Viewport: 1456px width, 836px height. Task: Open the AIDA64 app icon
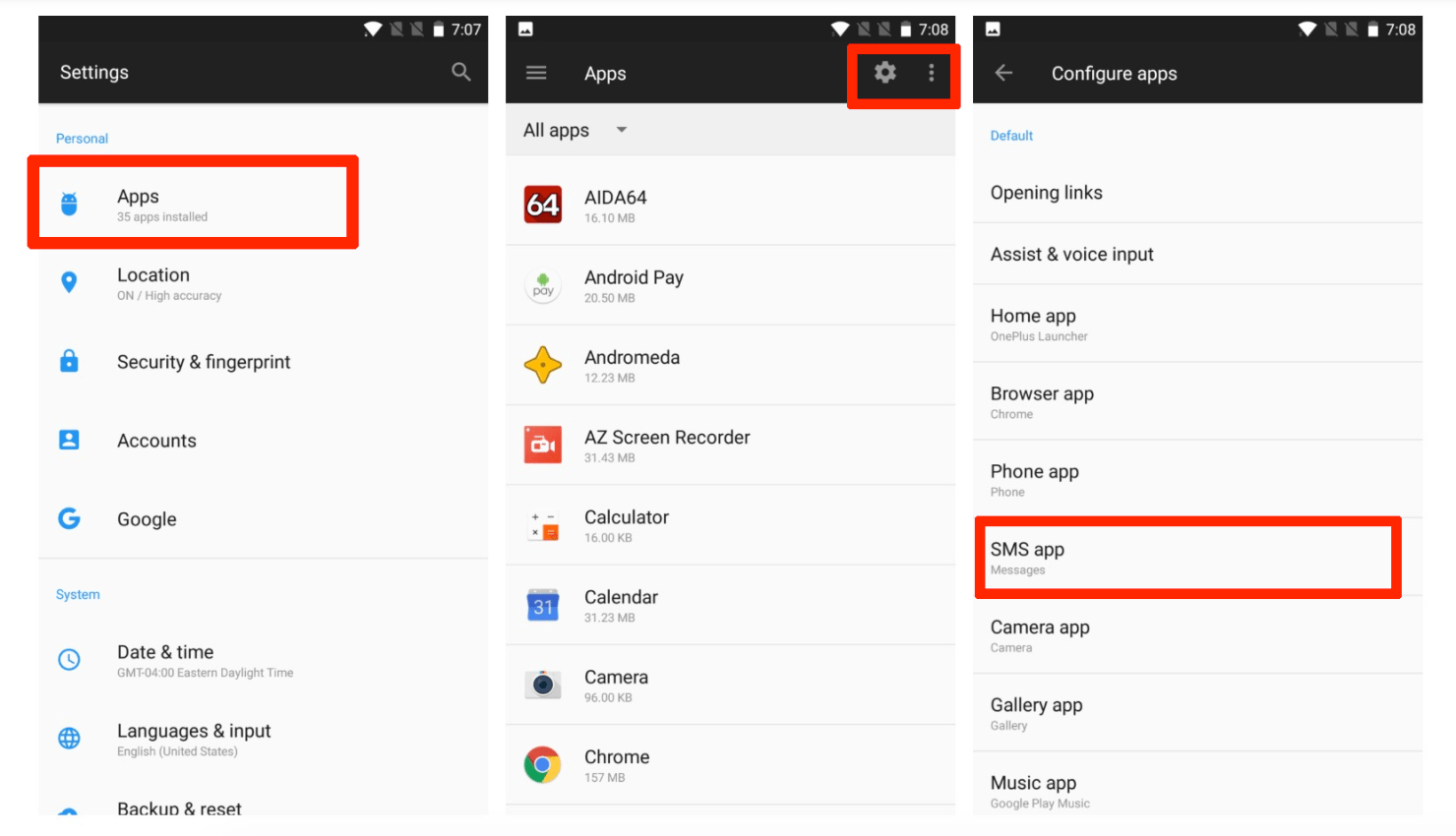click(542, 205)
